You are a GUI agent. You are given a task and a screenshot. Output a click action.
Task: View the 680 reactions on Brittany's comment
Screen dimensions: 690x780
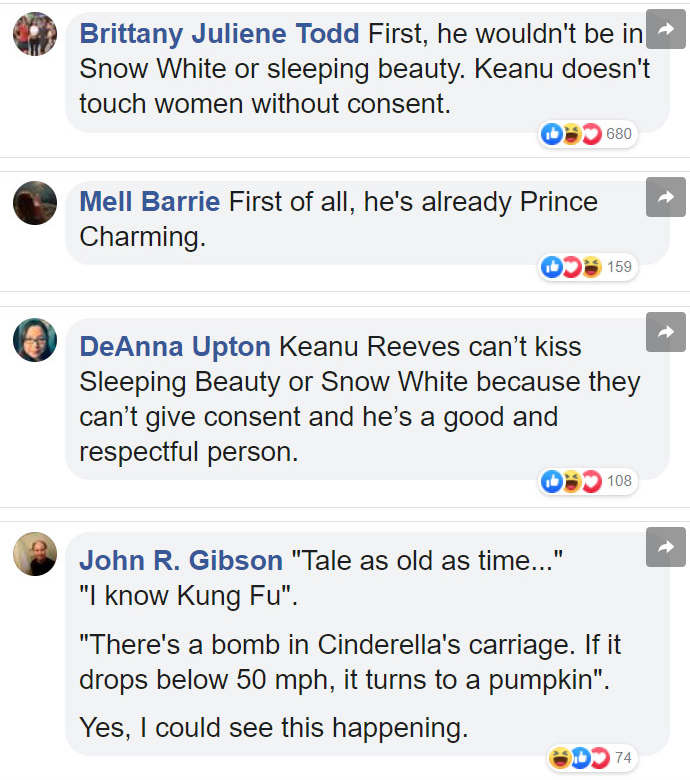click(x=619, y=134)
